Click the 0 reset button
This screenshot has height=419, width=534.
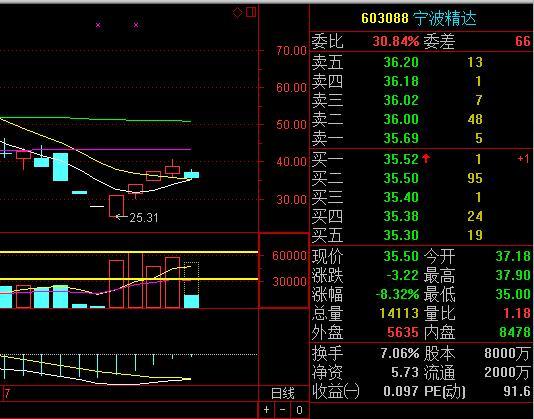(x=299, y=410)
